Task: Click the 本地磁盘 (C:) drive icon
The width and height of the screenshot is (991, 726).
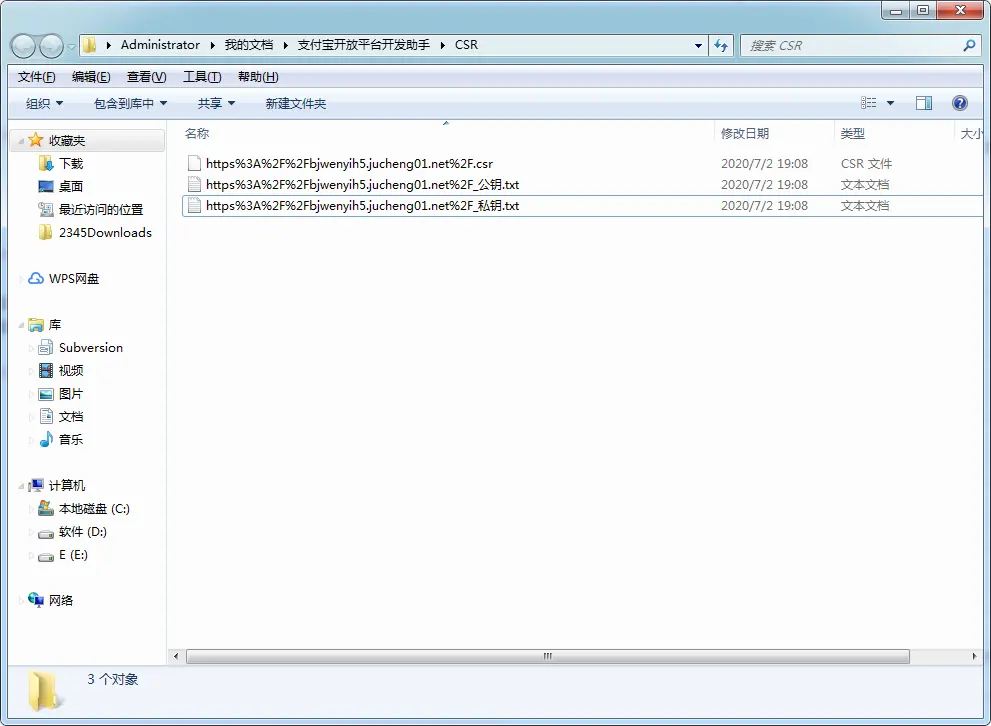Action: (46, 508)
